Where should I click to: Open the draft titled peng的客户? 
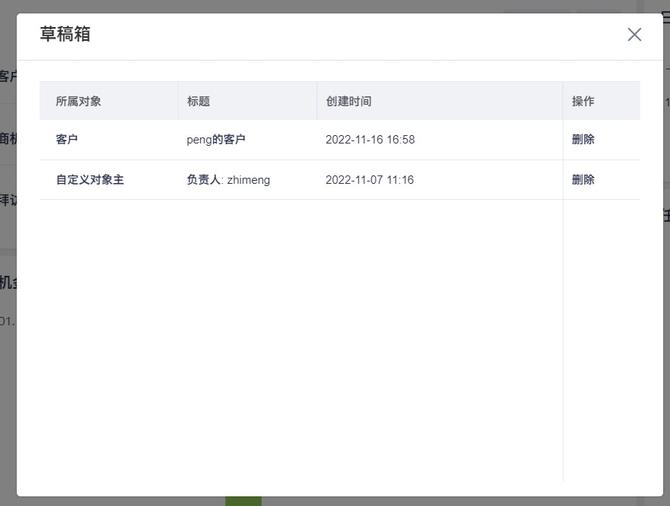coord(216,140)
